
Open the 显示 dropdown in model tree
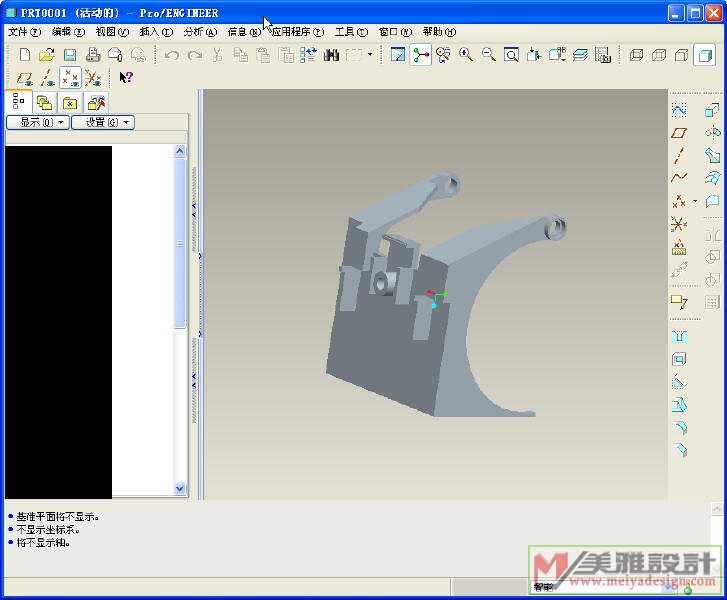pyautogui.click(x=37, y=122)
